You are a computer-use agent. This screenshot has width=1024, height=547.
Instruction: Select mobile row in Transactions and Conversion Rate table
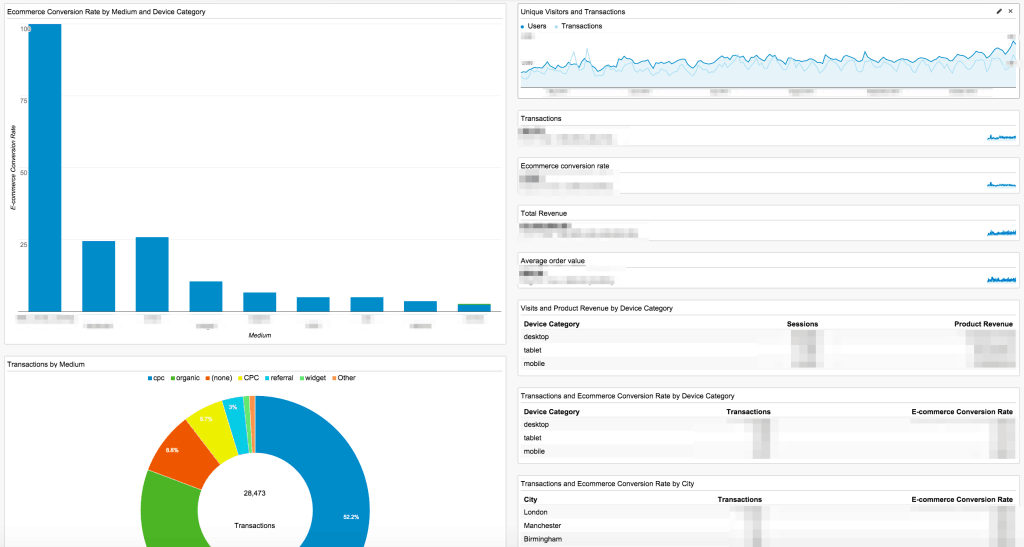point(768,452)
